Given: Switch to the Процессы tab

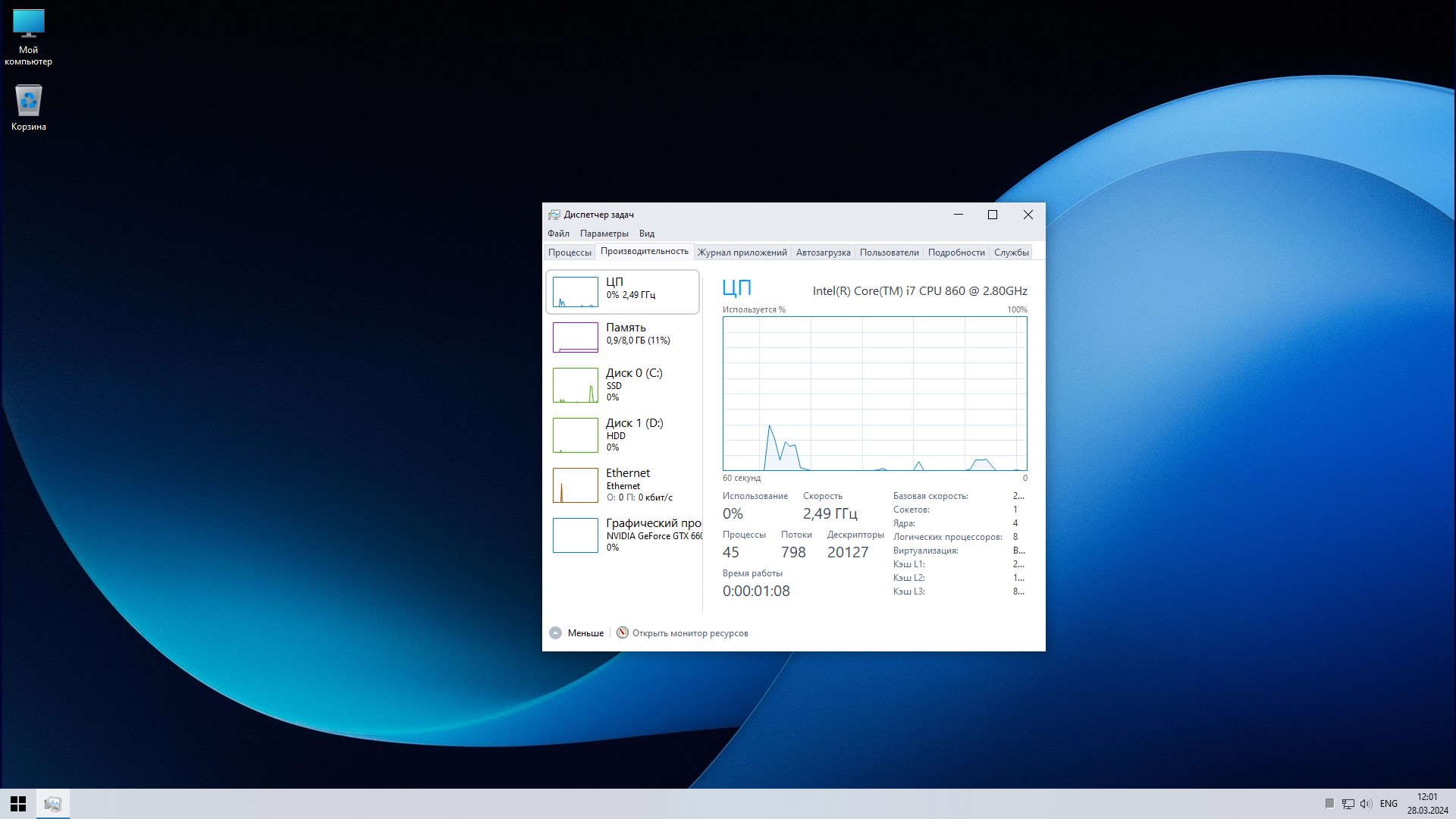Looking at the screenshot, I should 570,253.
